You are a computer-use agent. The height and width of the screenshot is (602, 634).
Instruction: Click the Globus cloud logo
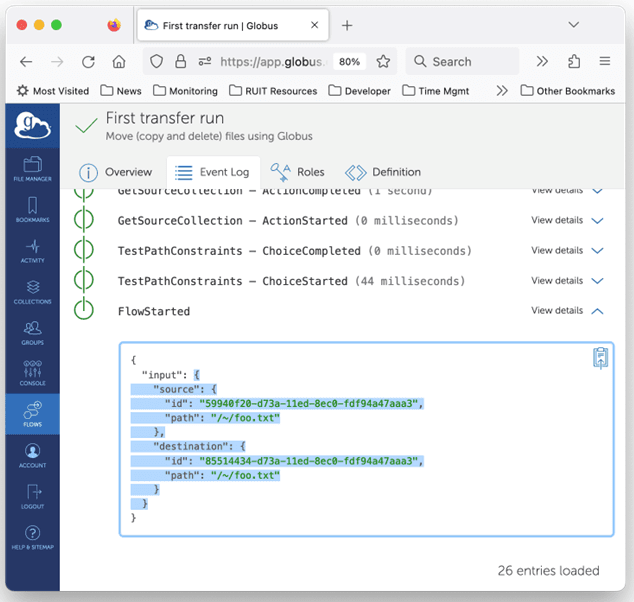click(32, 126)
